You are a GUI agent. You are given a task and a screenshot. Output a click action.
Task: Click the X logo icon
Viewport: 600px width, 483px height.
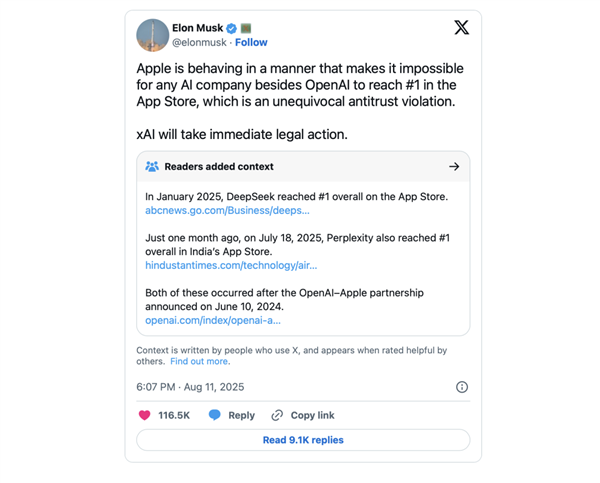[461, 28]
